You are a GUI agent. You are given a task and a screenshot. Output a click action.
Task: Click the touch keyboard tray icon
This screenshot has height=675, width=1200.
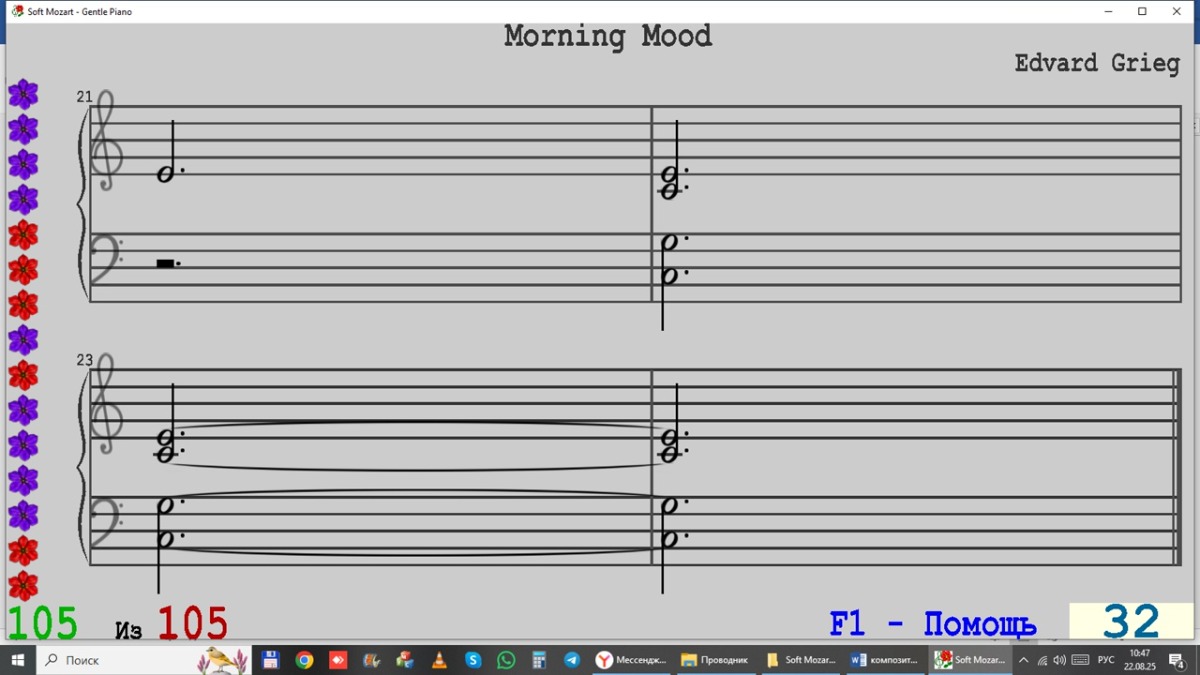tap(1080, 660)
